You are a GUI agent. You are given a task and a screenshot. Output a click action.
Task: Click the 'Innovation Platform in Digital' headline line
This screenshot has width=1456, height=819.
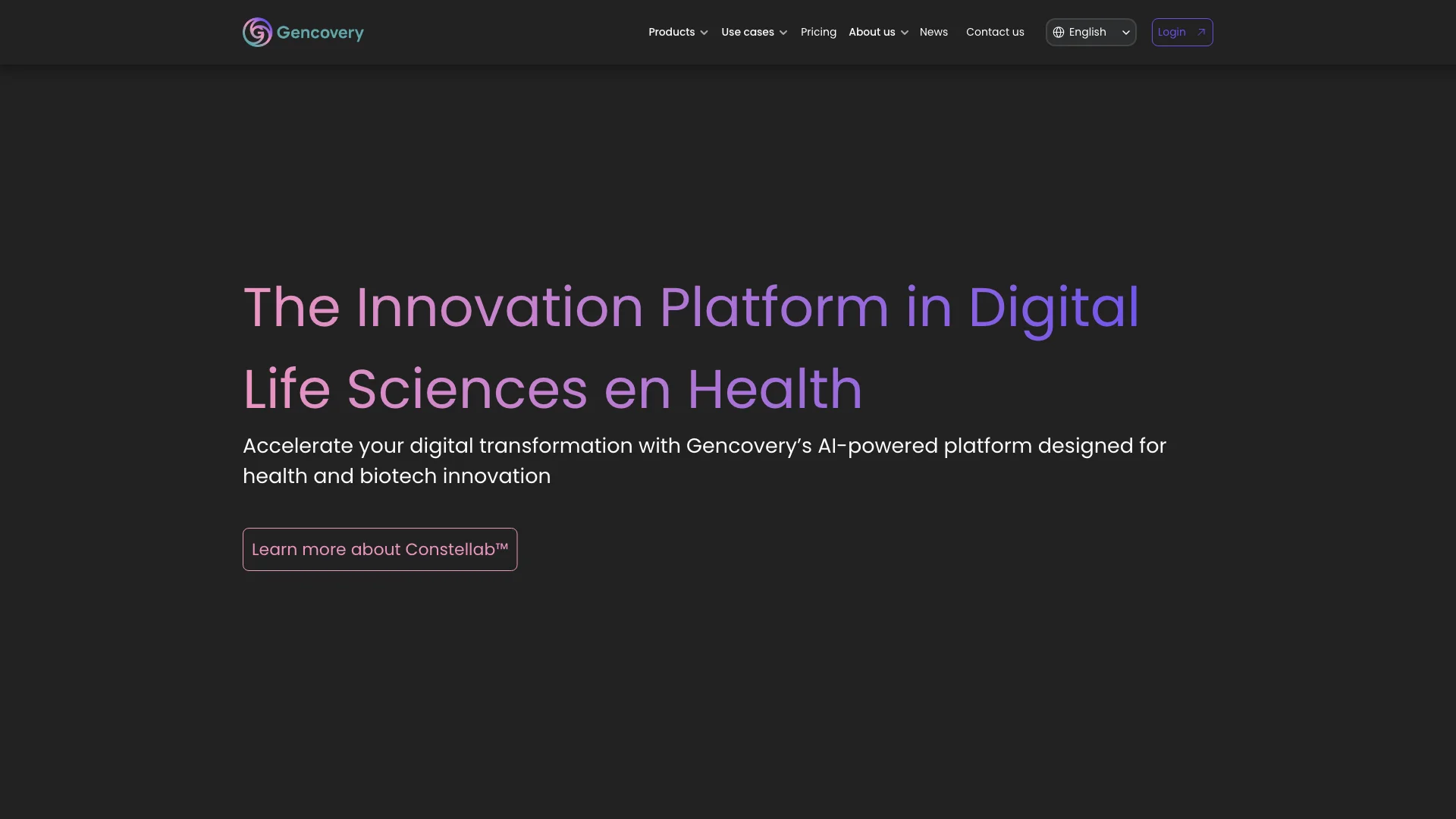pos(690,308)
